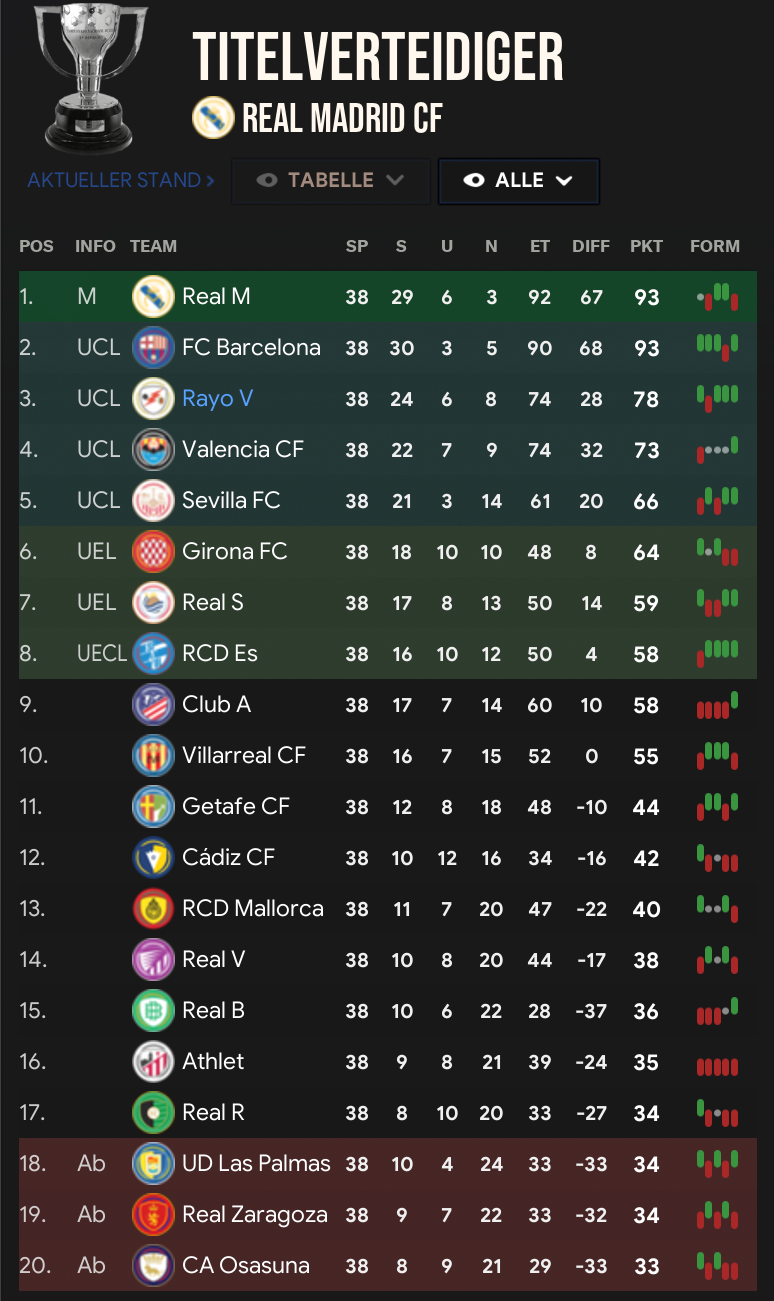
Task: Sort the table by DIFF column
Action: pyautogui.click(x=591, y=246)
